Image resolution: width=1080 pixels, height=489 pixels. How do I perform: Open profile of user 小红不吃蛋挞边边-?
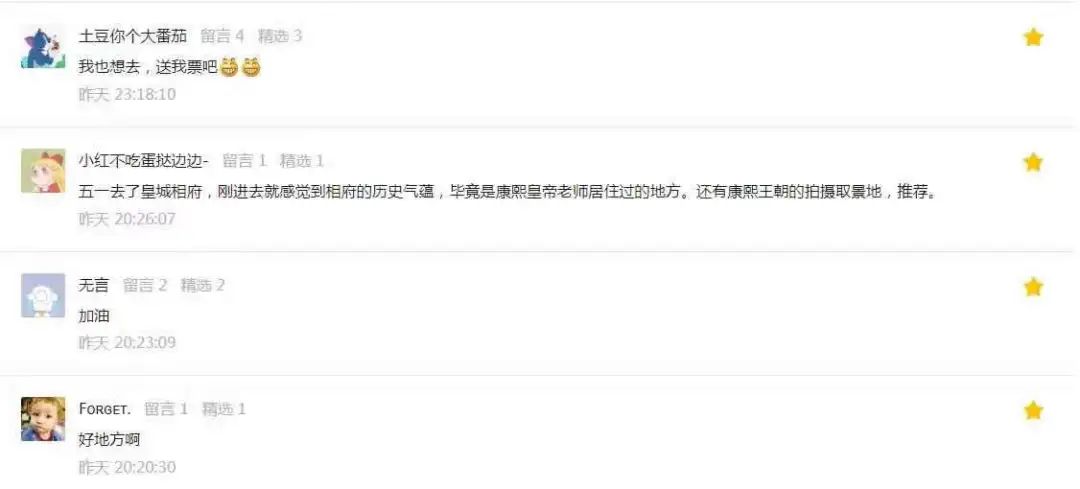point(143,161)
